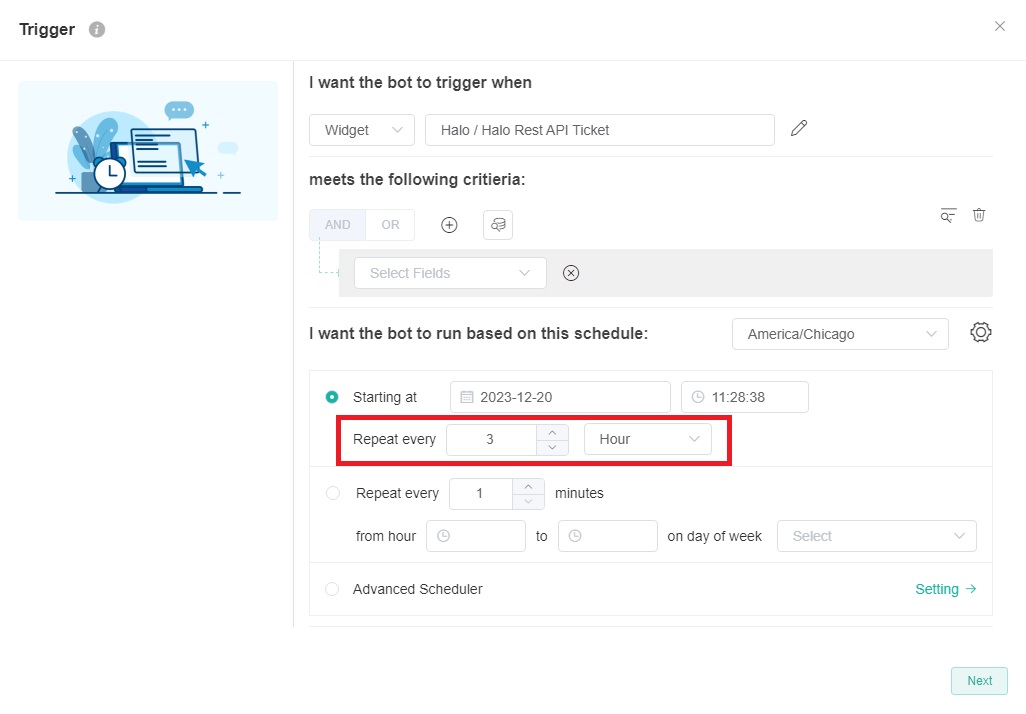
Task: Click the filter search icon above criteria
Action: [948, 215]
